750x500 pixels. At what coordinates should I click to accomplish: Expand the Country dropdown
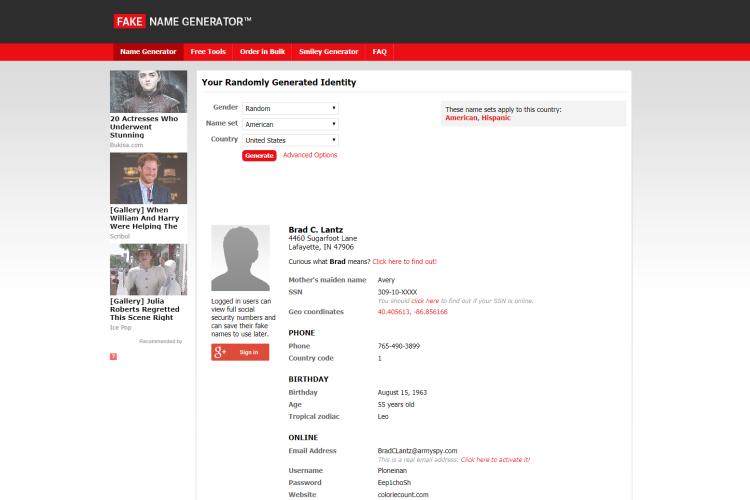(x=290, y=140)
